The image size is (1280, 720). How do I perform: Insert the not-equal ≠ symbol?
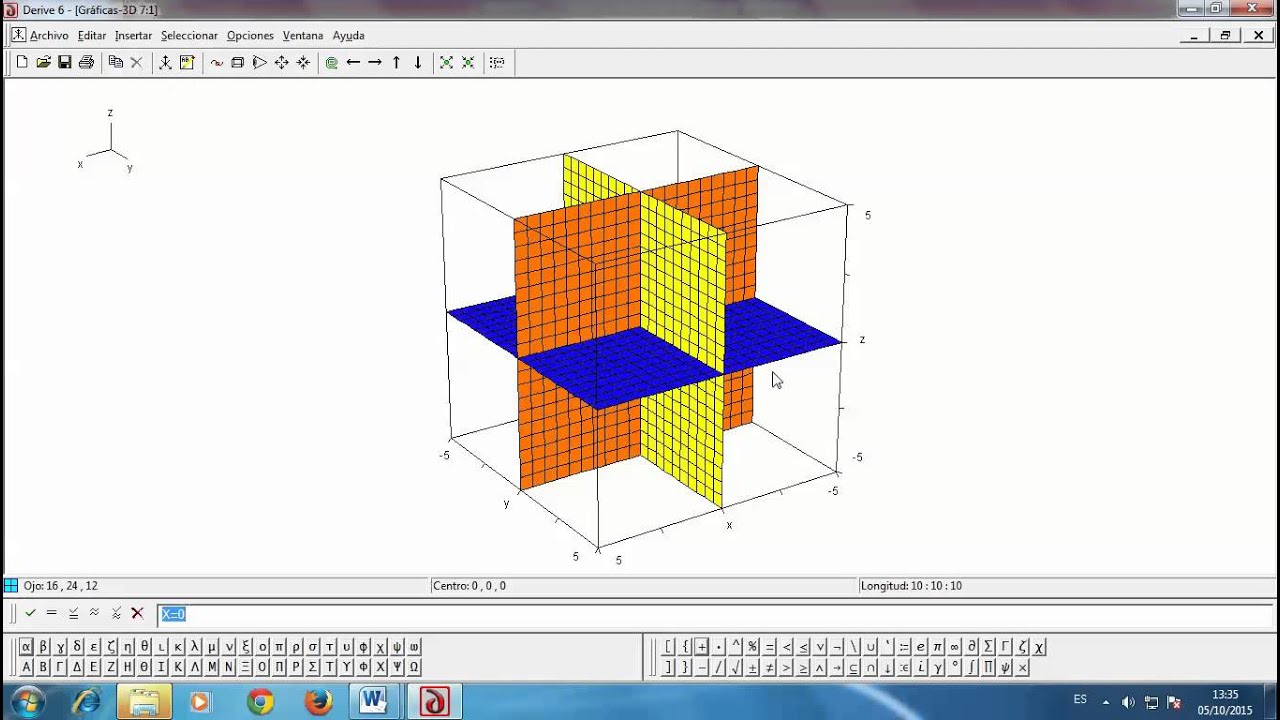770,667
